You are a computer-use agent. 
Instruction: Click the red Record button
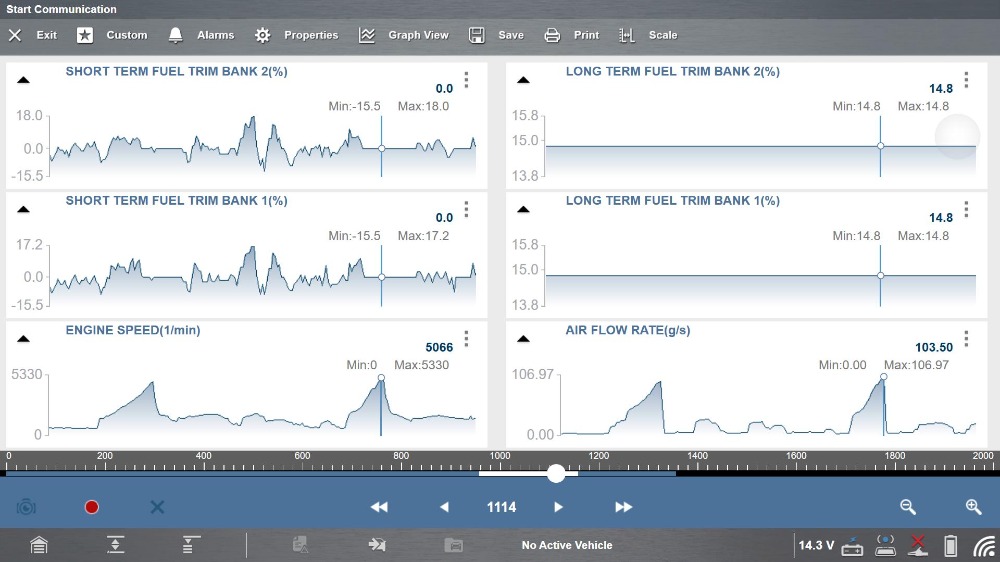point(92,507)
